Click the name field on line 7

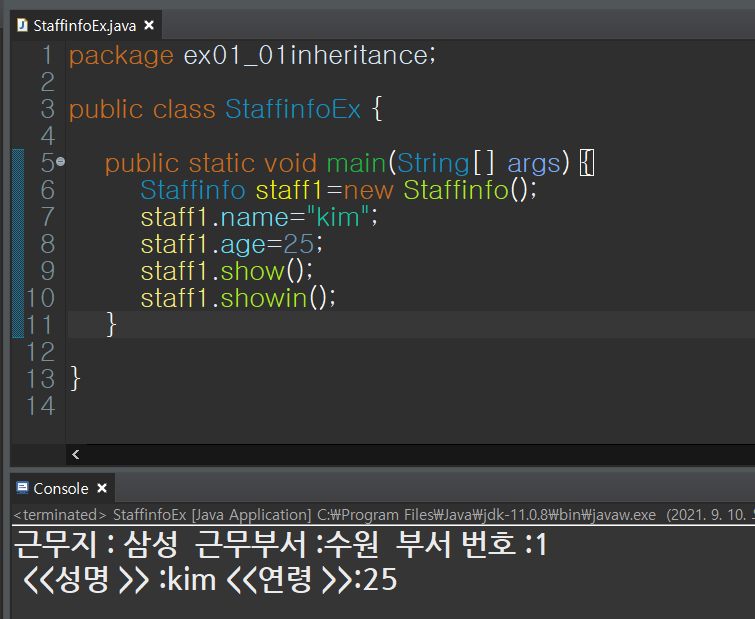[255, 218]
